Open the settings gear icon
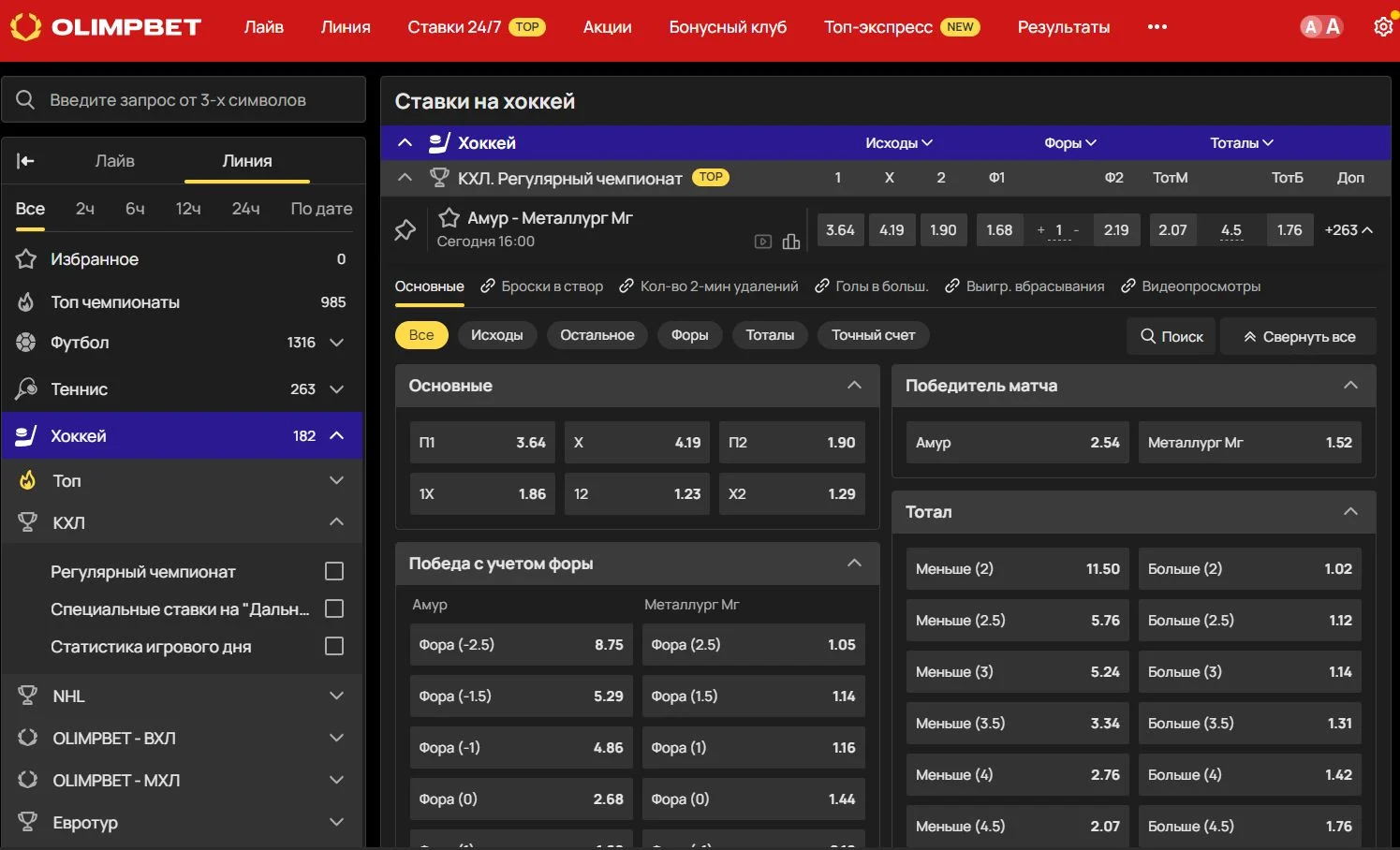1400x850 pixels. [1382, 27]
